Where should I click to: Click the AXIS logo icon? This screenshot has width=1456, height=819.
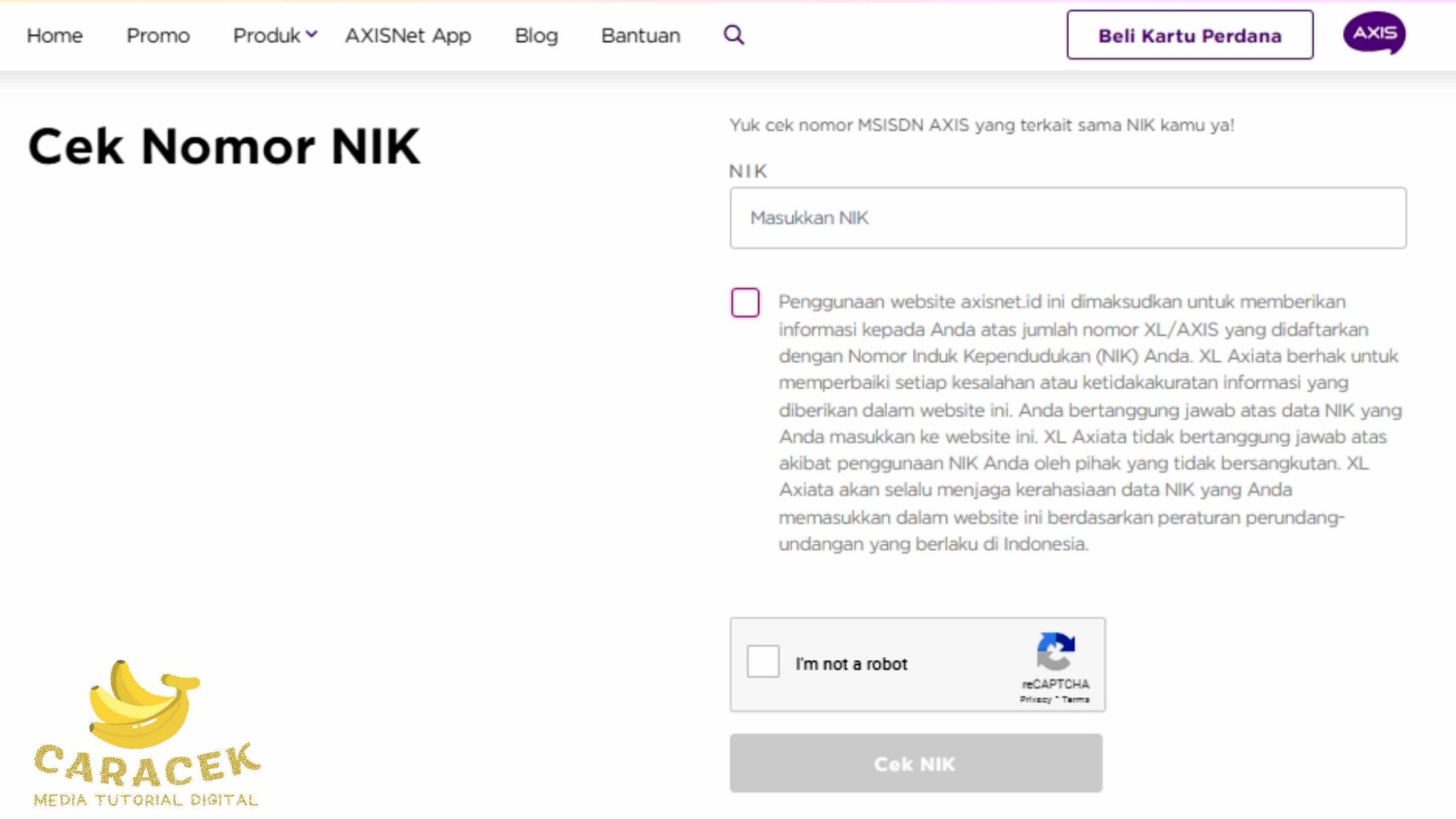(x=1374, y=34)
